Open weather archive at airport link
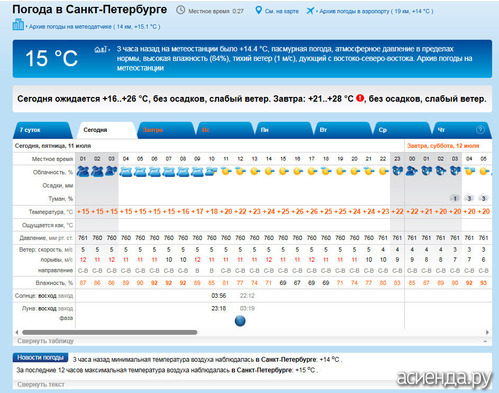The height and width of the screenshot is (393, 499). (376, 11)
